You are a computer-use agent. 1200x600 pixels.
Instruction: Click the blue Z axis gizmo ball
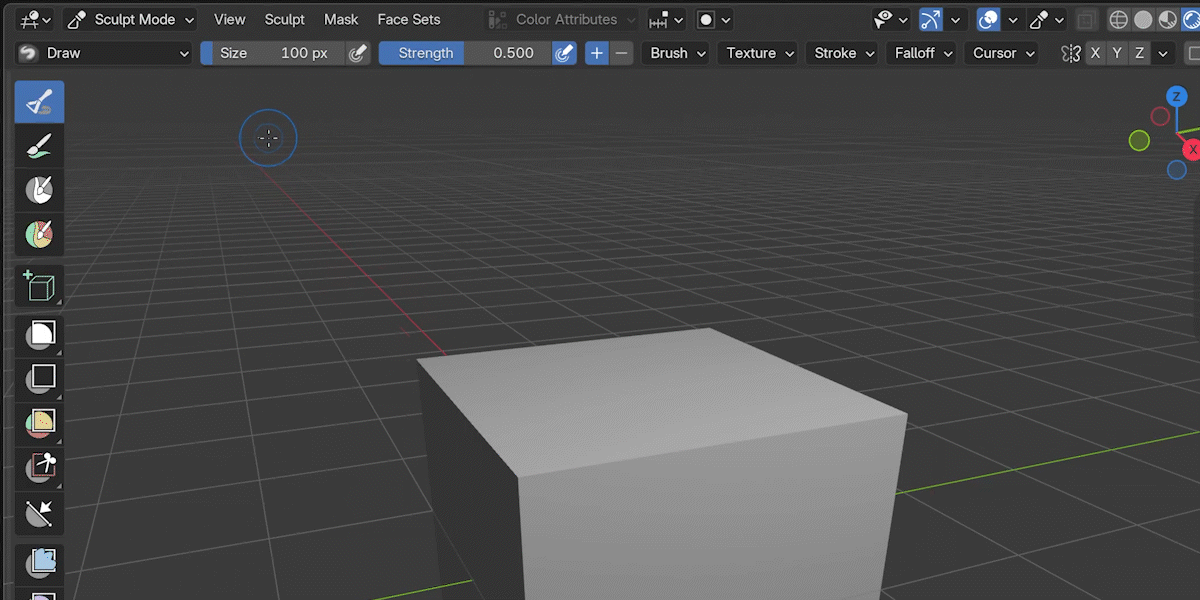pyautogui.click(x=1177, y=96)
